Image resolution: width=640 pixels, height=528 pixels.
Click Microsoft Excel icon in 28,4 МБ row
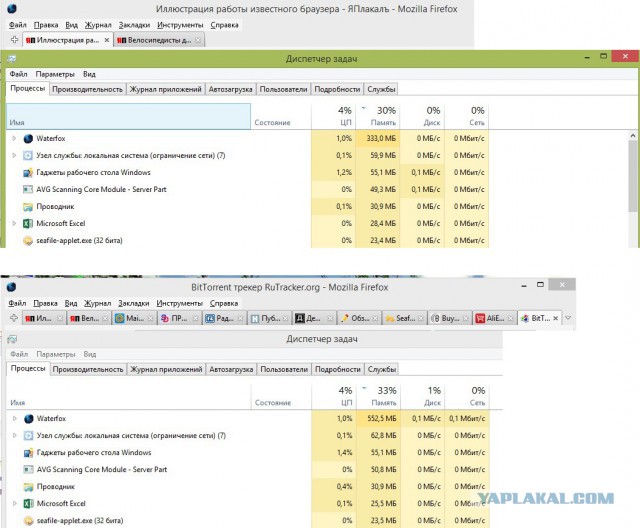tap(28, 224)
